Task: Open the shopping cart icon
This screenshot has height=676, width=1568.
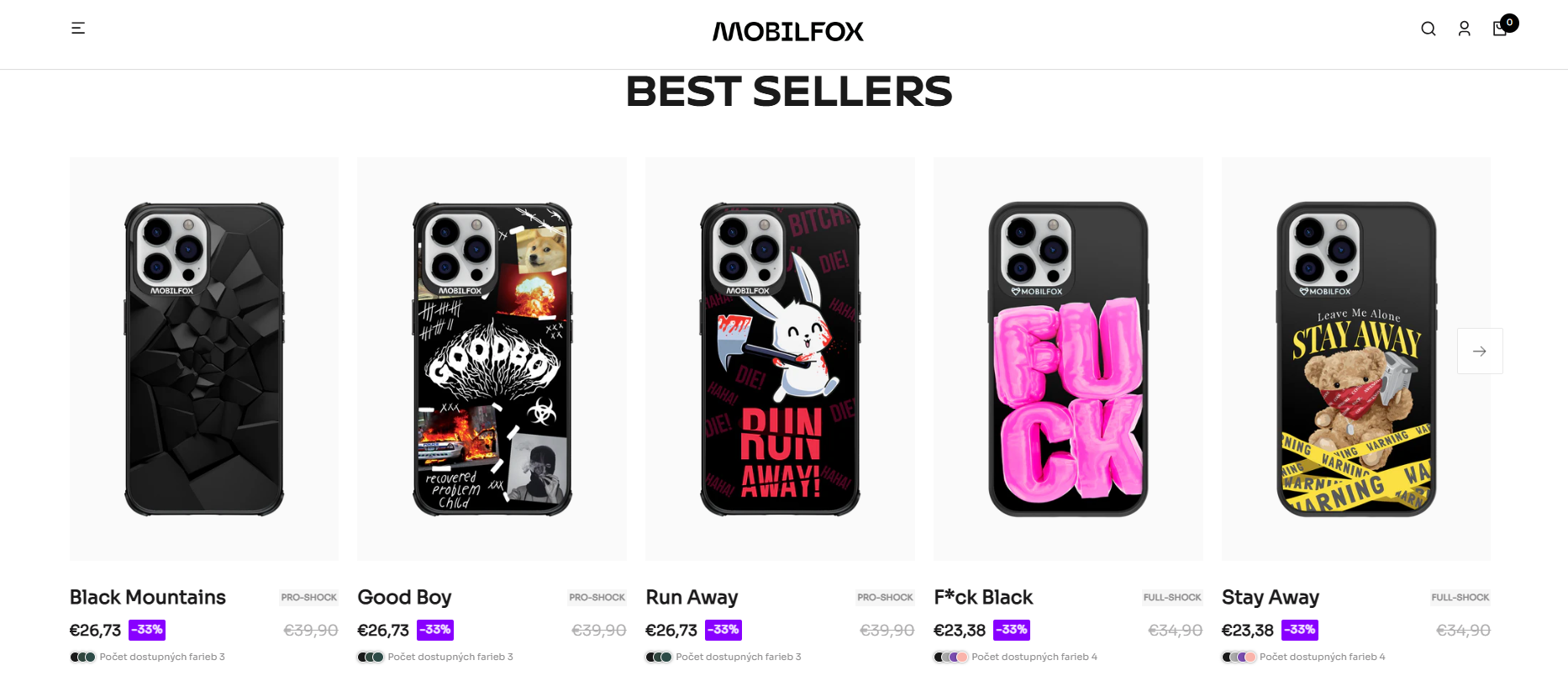Action: [1500, 29]
